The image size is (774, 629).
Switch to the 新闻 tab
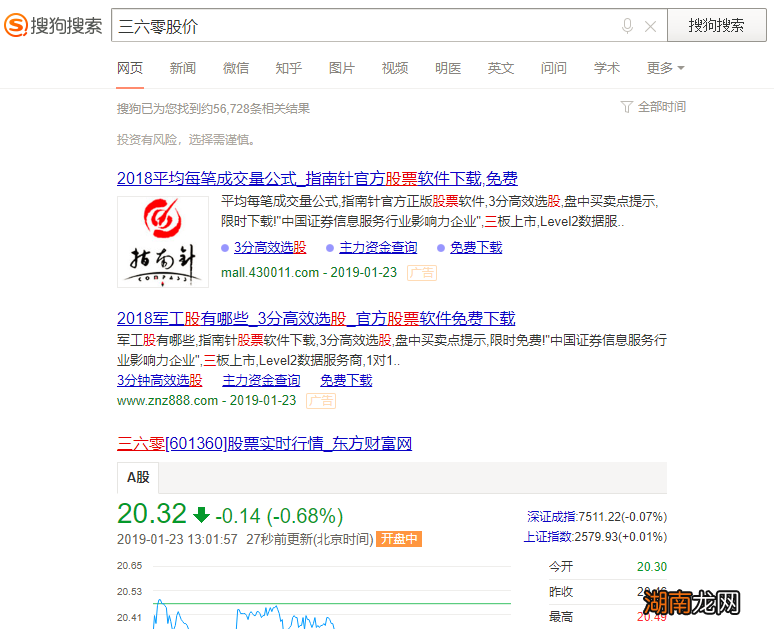point(183,68)
